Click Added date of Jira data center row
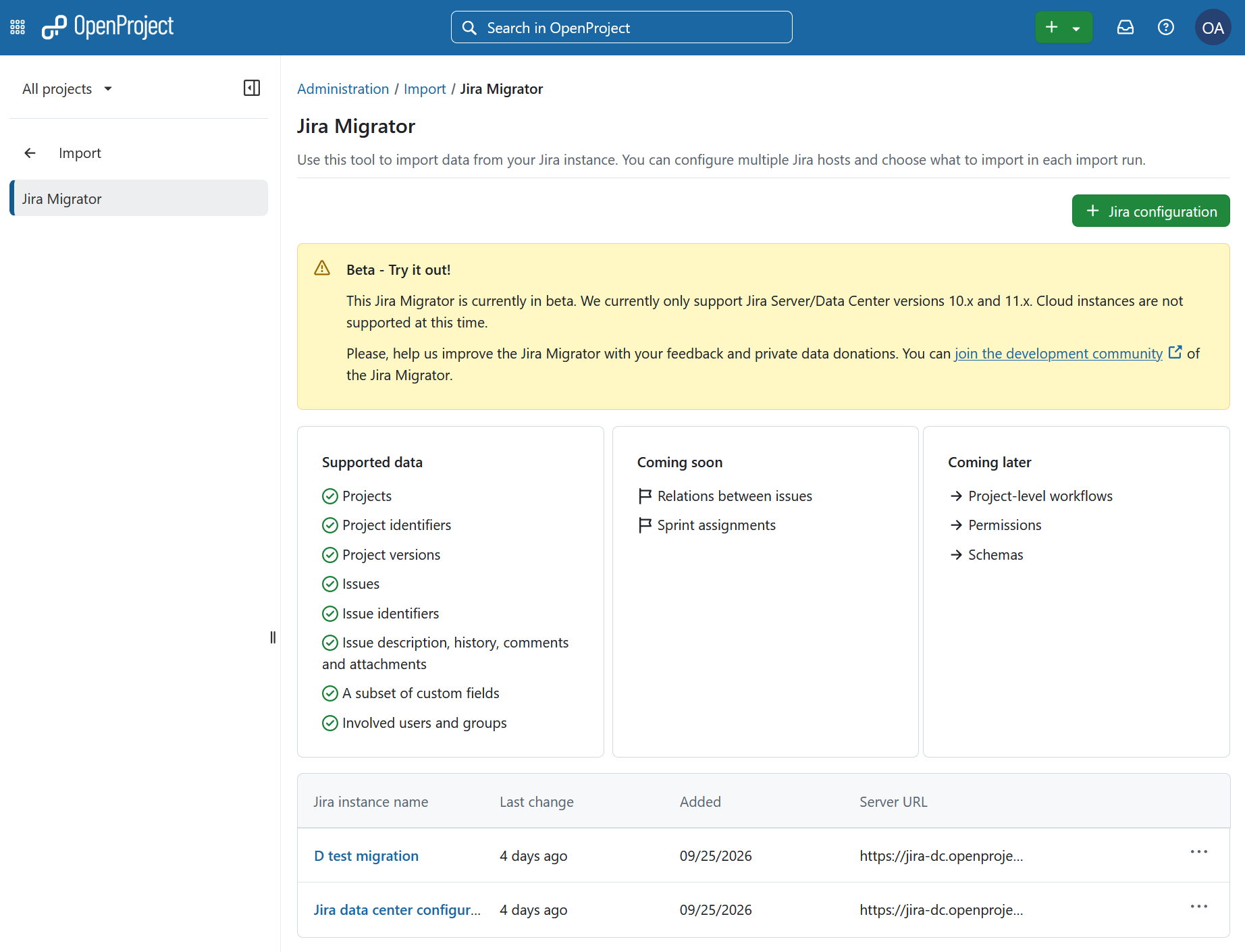 coord(716,910)
